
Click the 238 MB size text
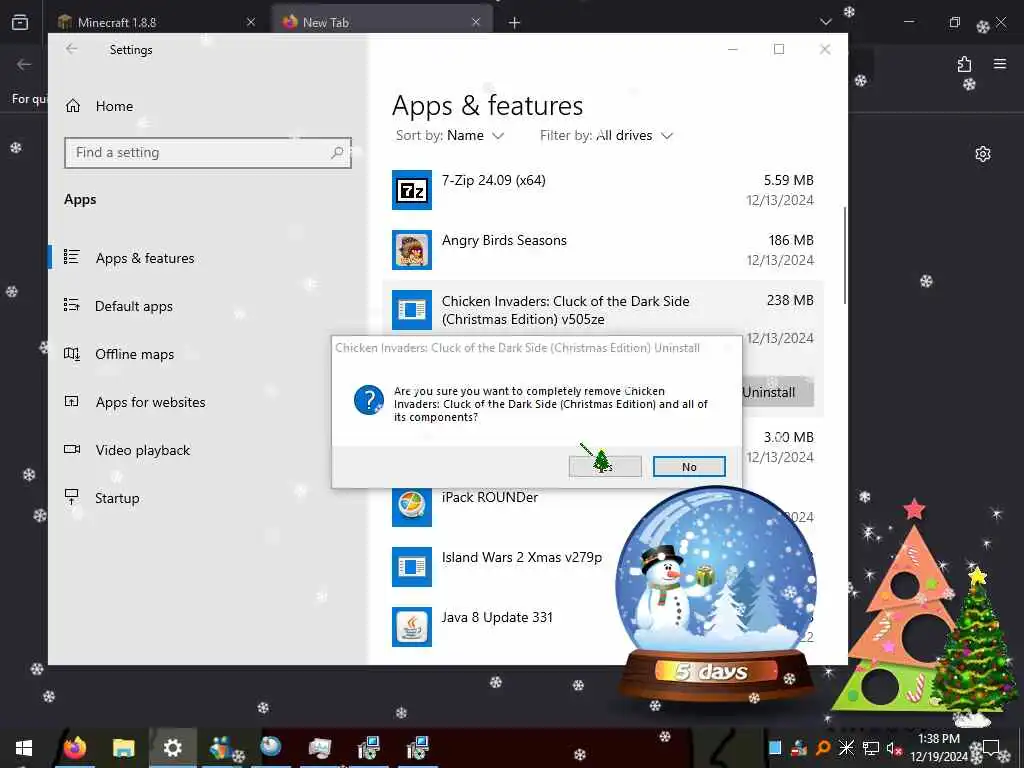[x=790, y=300]
